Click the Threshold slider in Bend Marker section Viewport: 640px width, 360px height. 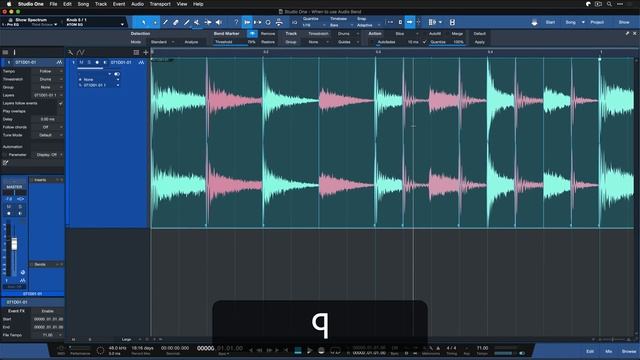[235, 42]
